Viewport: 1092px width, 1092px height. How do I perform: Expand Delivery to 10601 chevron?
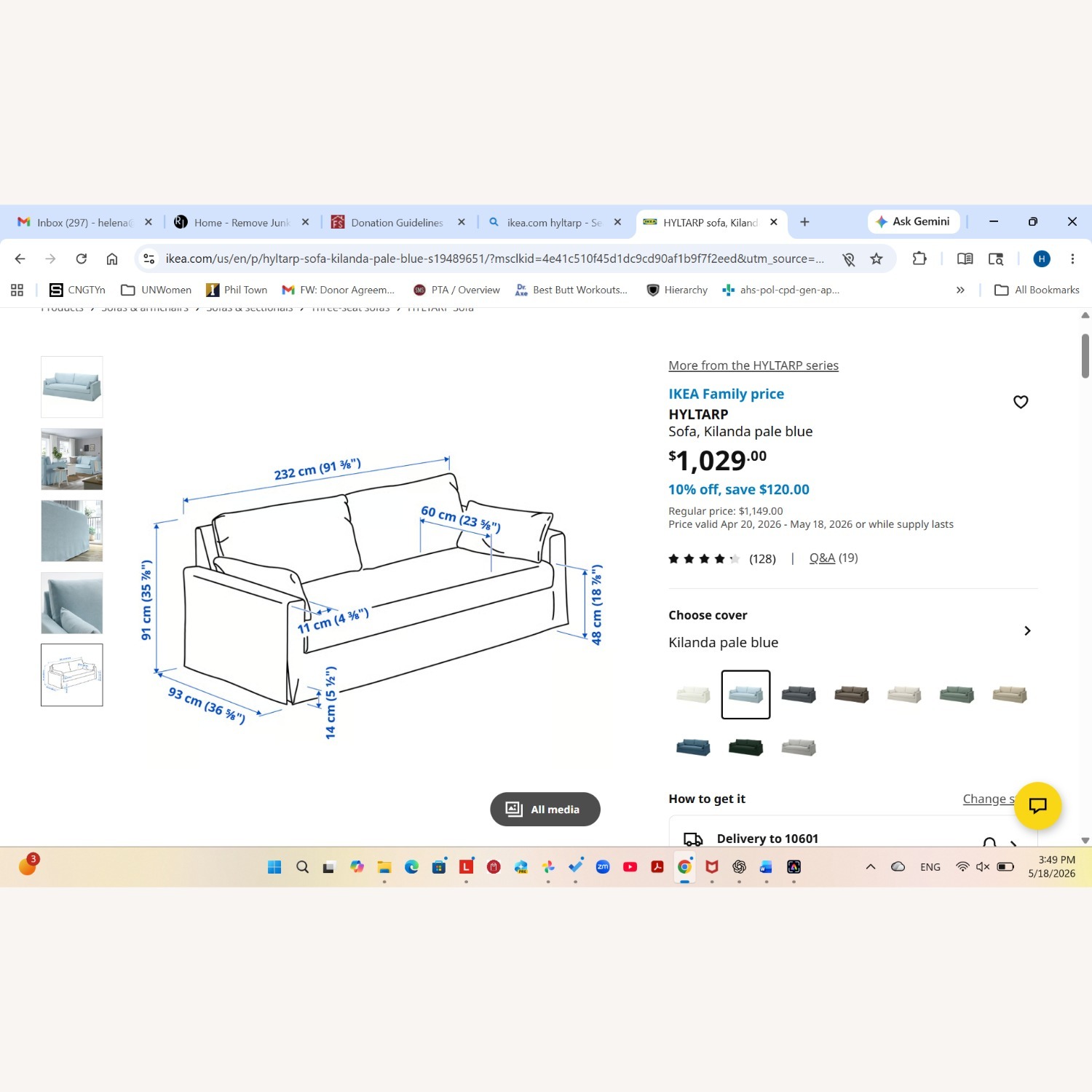point(1013,843)
